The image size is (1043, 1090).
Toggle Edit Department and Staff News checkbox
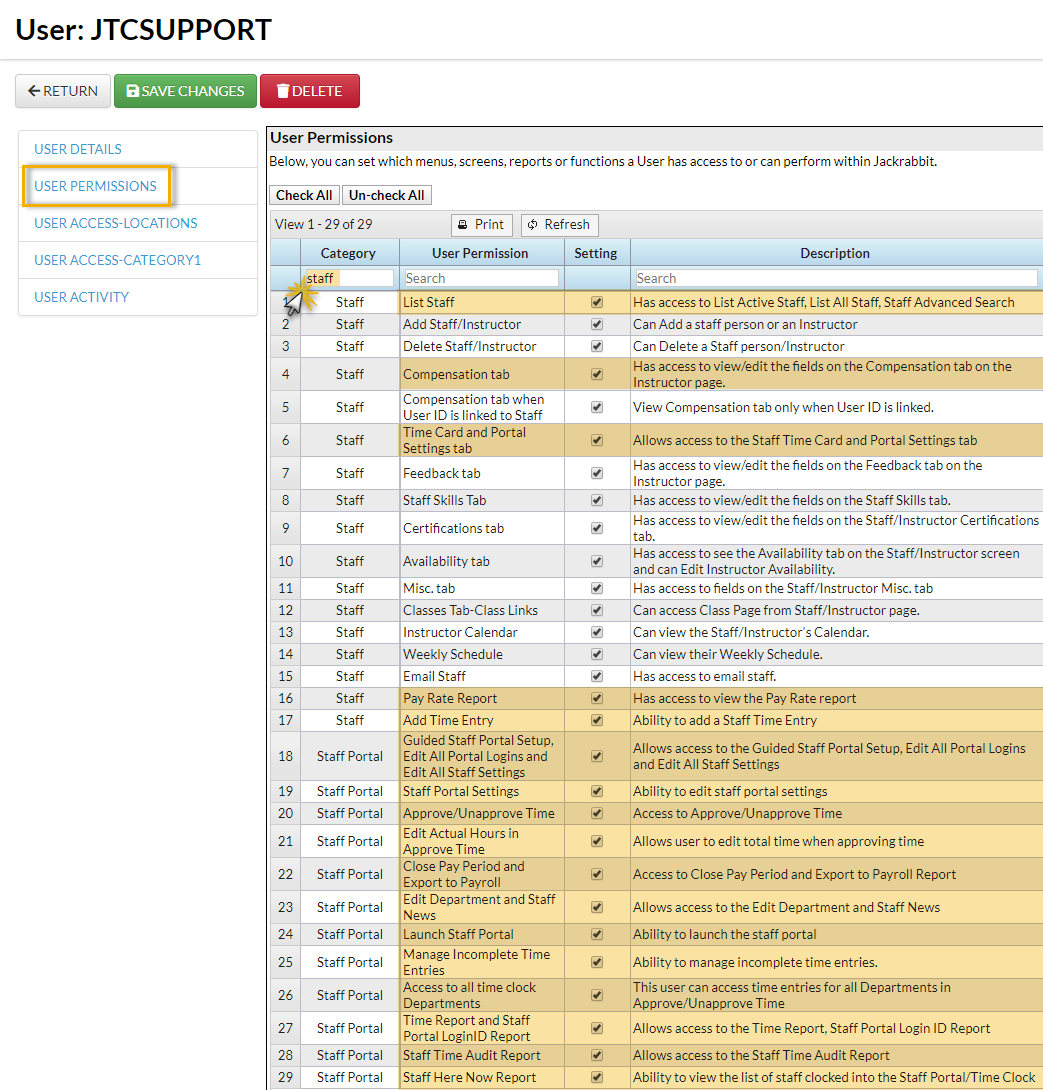click(x=597, y=907)
